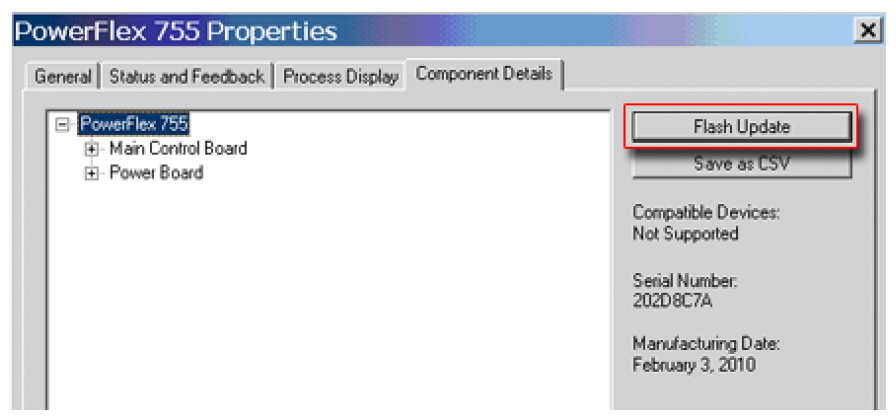Expand the Main Control Board node
896x419 pixels.
(x=94, y=149)
